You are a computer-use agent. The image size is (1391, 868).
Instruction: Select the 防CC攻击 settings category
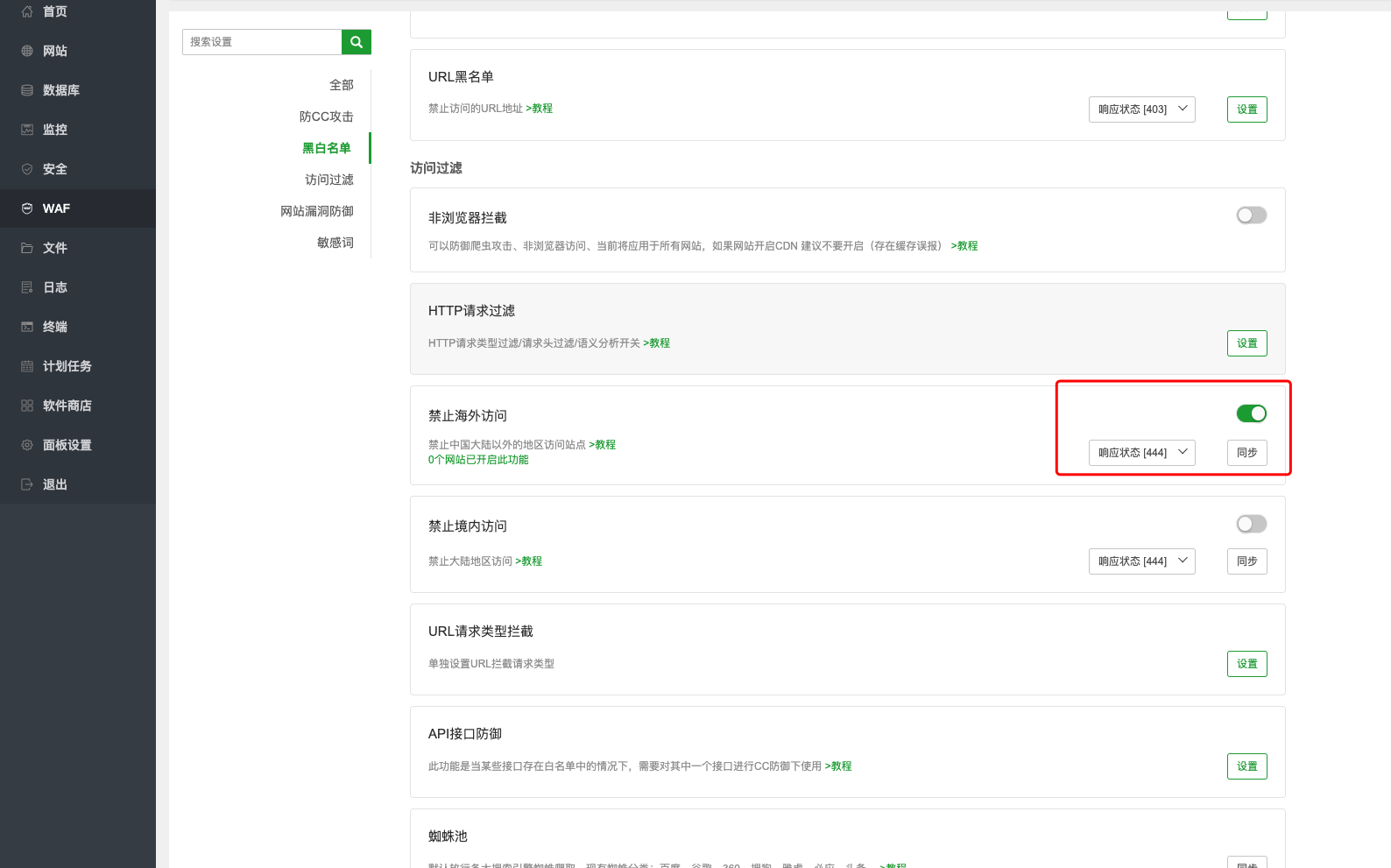click(x=327, y=116)
